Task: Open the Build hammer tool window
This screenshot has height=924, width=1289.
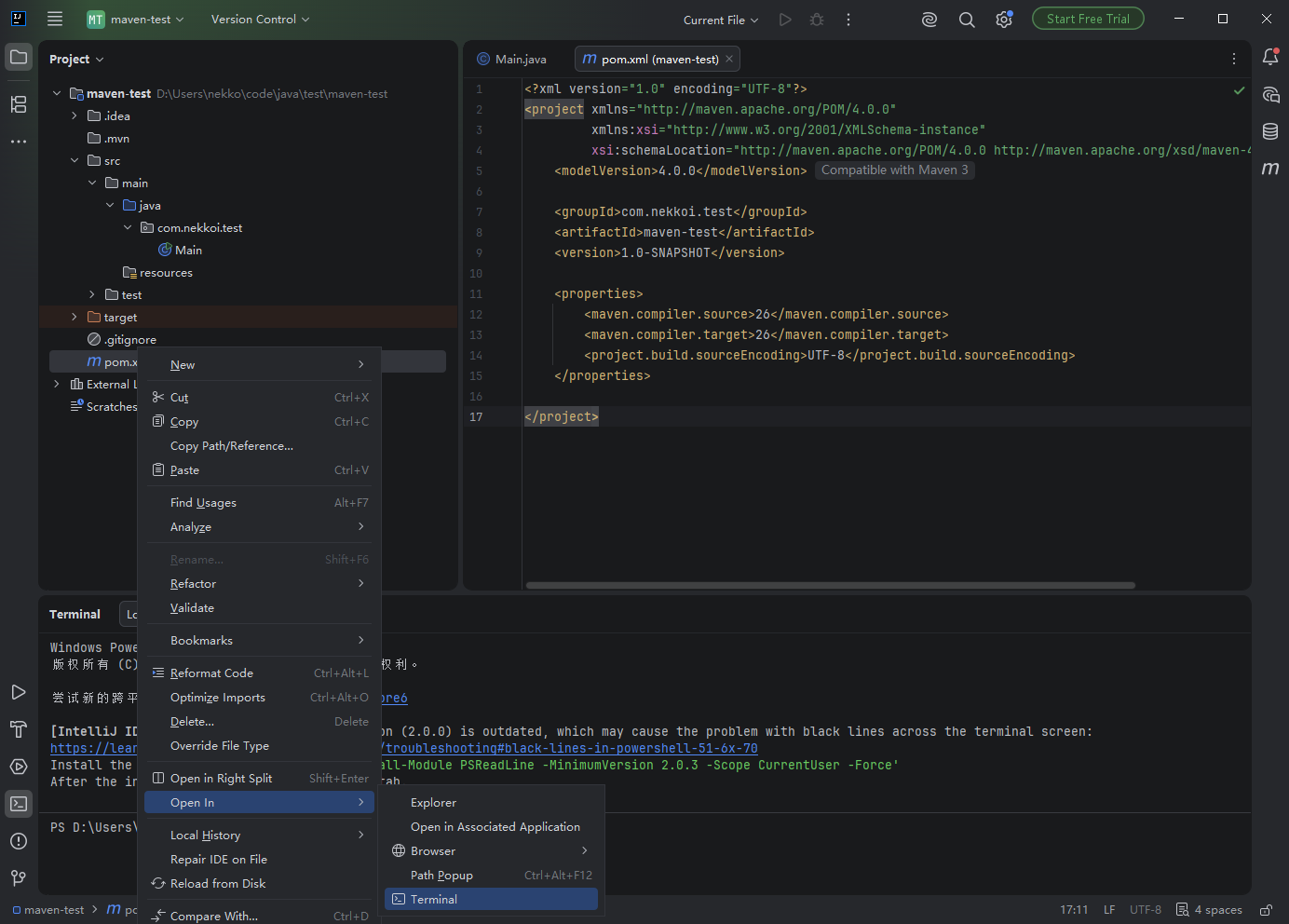Action: coord(19,729)
